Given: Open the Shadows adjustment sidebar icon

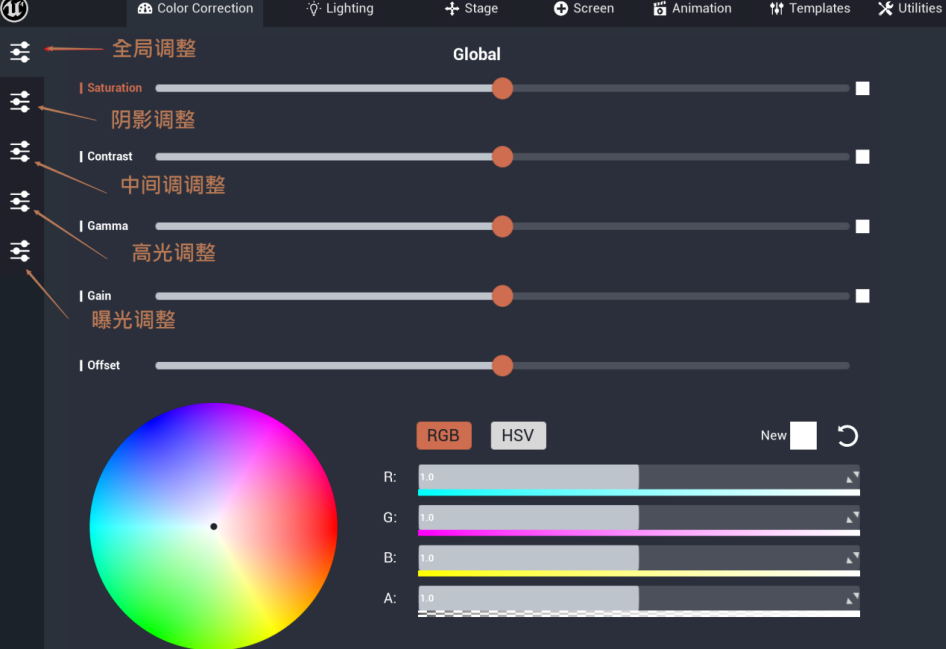Looking at the screenshot, I should tap(20, 101).
